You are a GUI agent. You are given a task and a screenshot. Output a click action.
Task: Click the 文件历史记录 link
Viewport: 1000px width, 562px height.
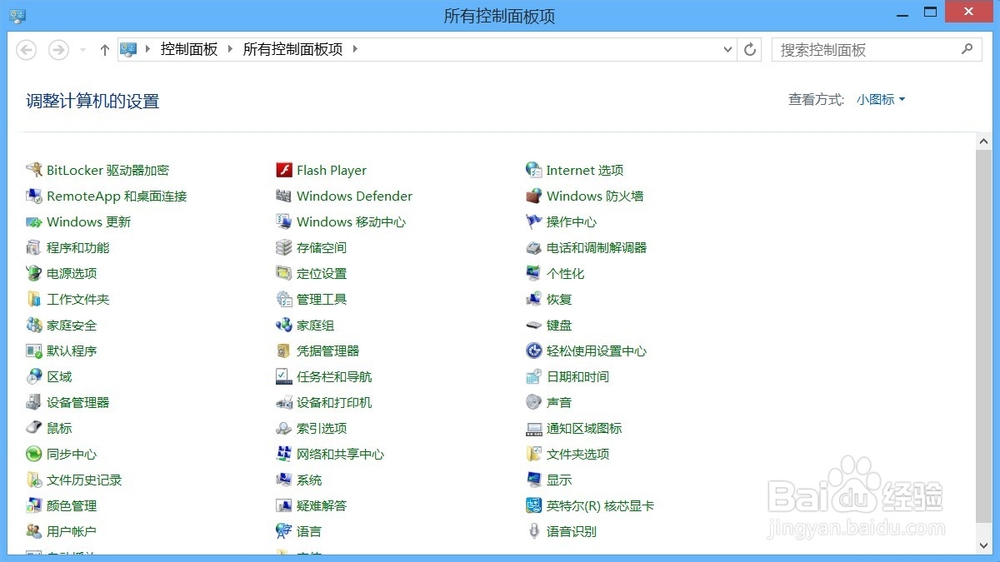point(84,480)
